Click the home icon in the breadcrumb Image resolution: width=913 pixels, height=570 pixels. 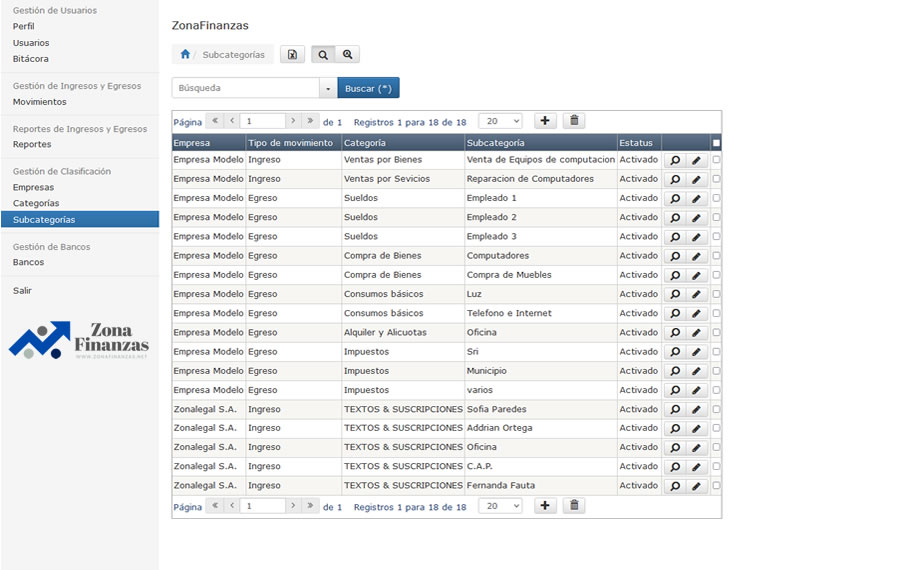(185, 55)
